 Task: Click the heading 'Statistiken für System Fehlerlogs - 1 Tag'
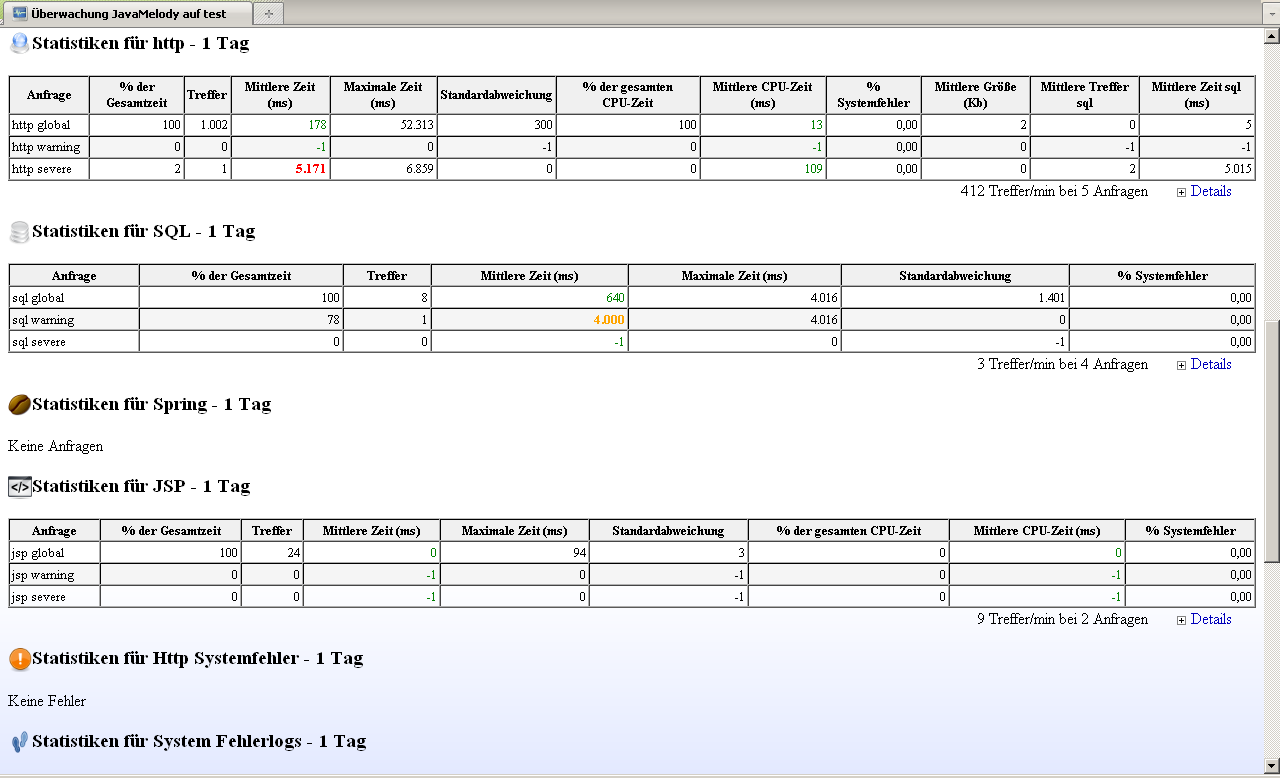pyautogui.click(x=199, y=741)
